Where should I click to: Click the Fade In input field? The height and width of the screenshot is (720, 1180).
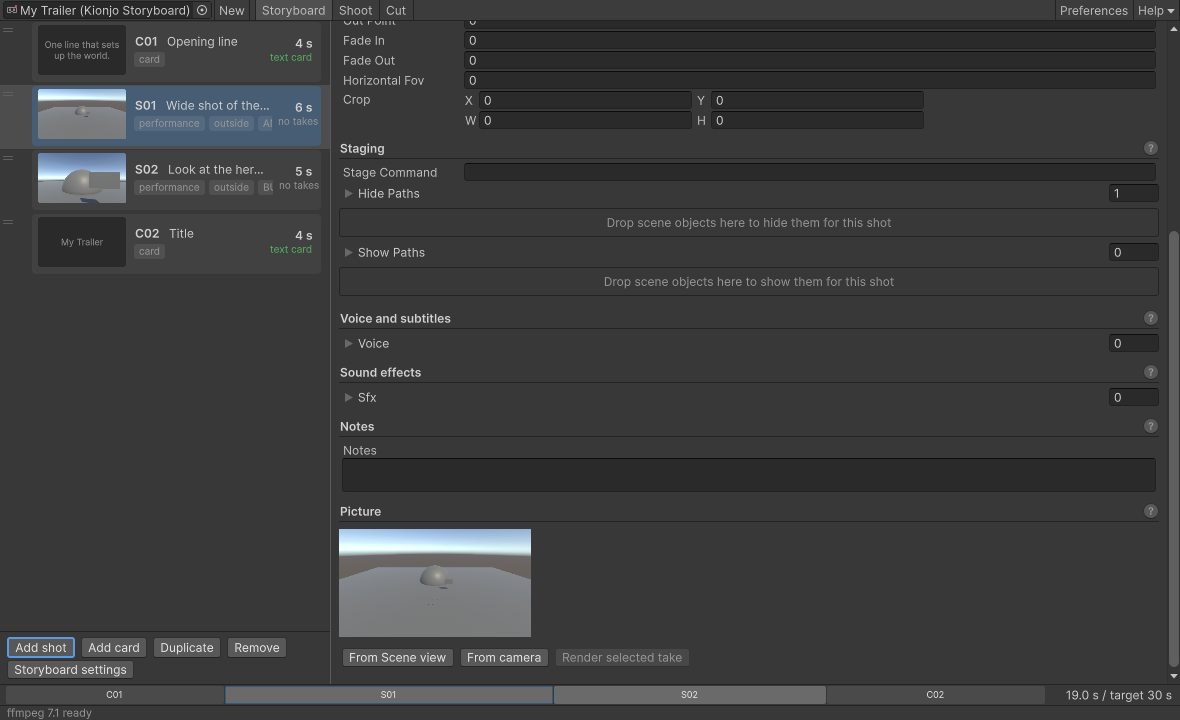pyautogui.click(x=810, y=41)
